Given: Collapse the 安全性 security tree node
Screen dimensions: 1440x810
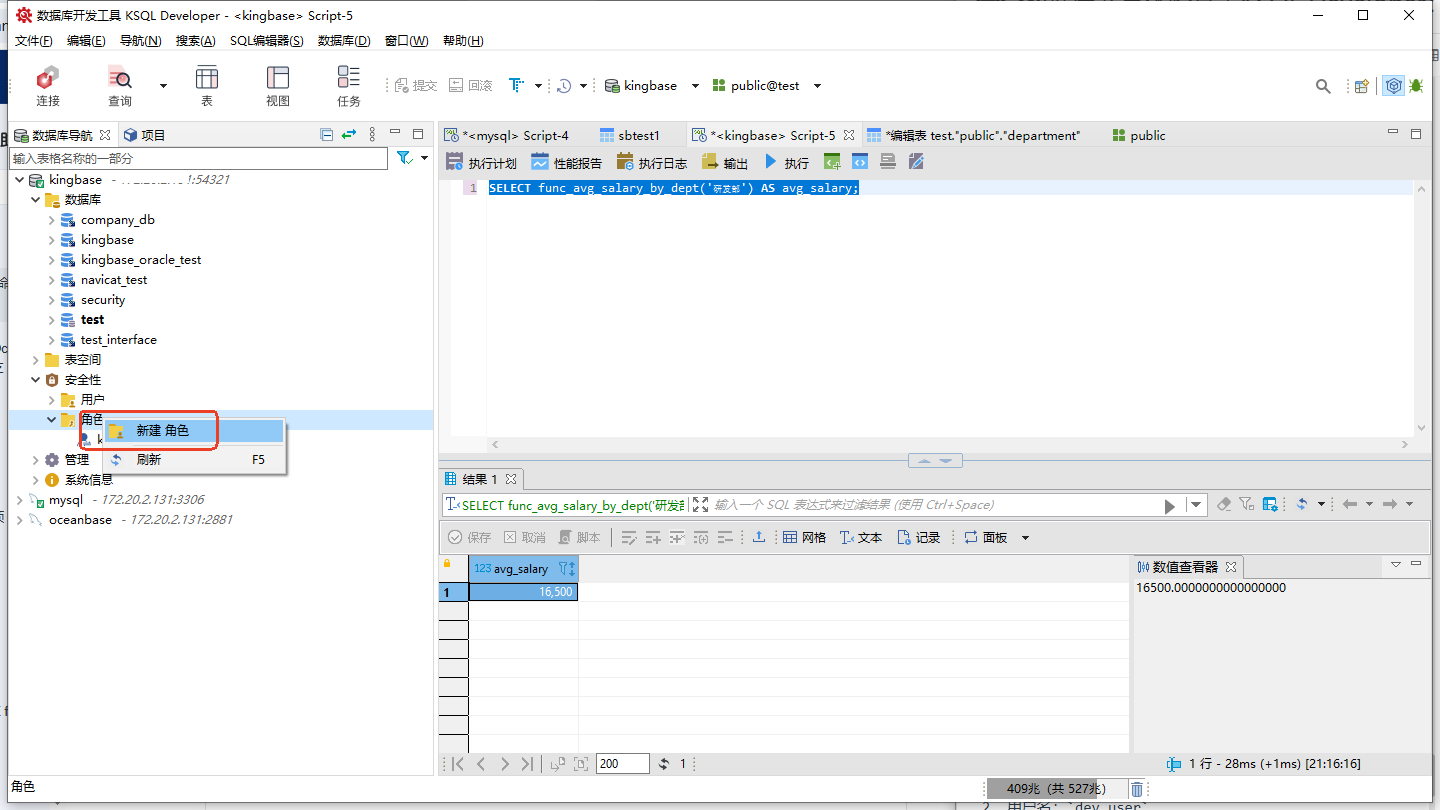Looking at the screenshot, I should [x=36, y=380].
